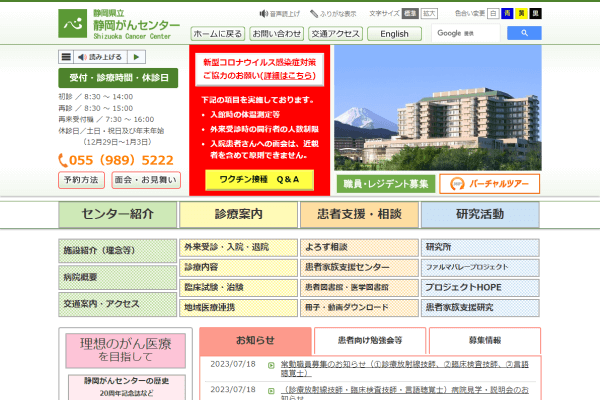Image resolution: width=600 pixels, height=400 pixels.
Task: Open ファルマバレープロジェクト
Action: tap(480, 268)
